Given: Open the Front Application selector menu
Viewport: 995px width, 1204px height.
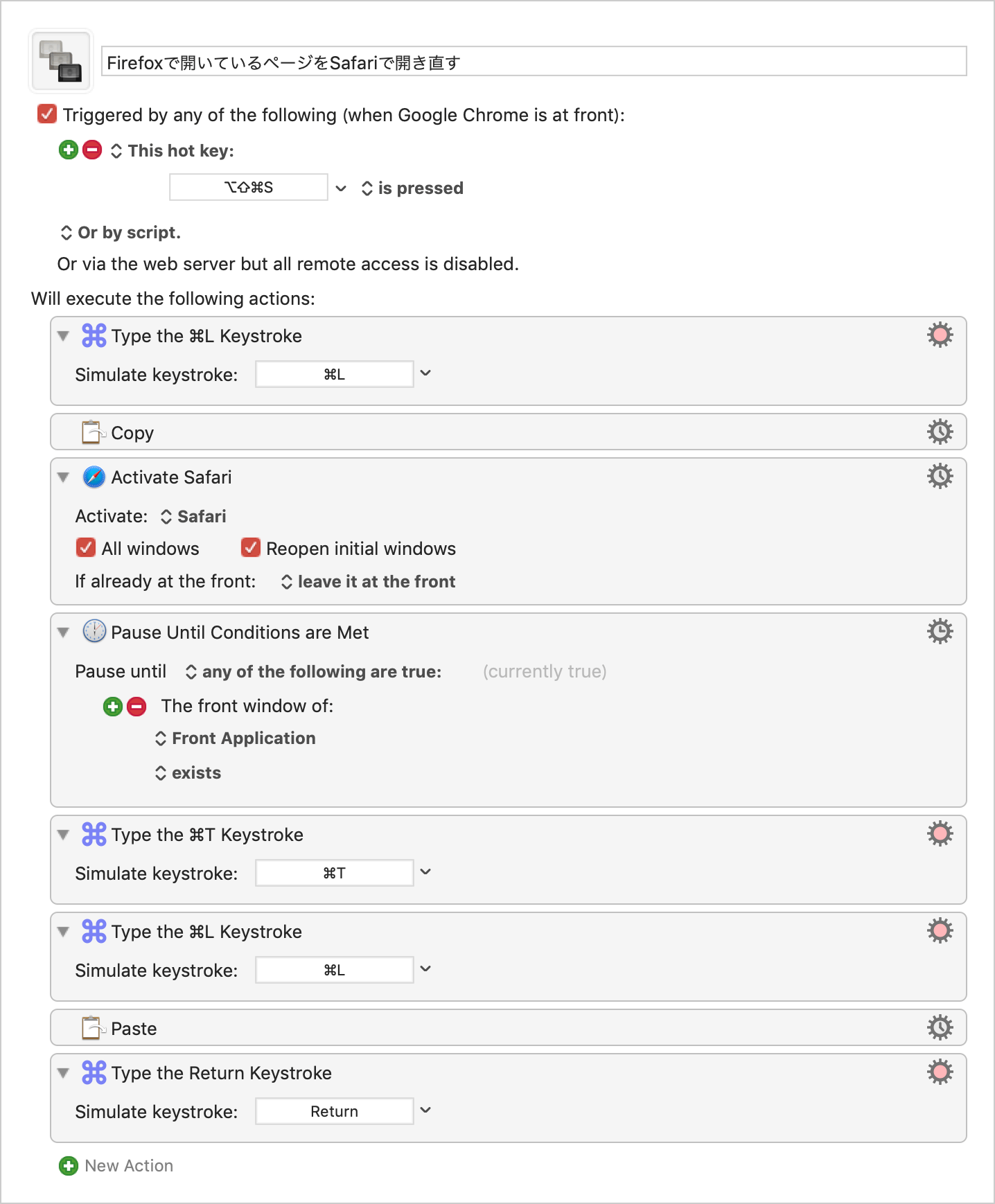Looking at the screenshot, I should 236,738.
